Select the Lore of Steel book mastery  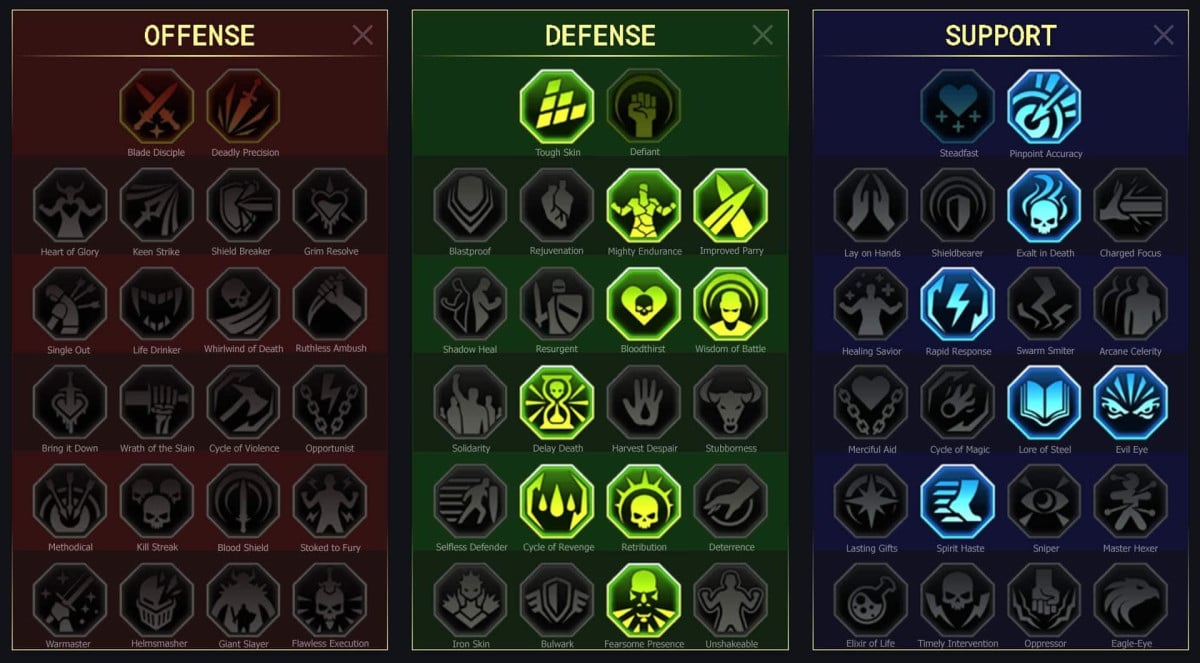[1045, 403]
